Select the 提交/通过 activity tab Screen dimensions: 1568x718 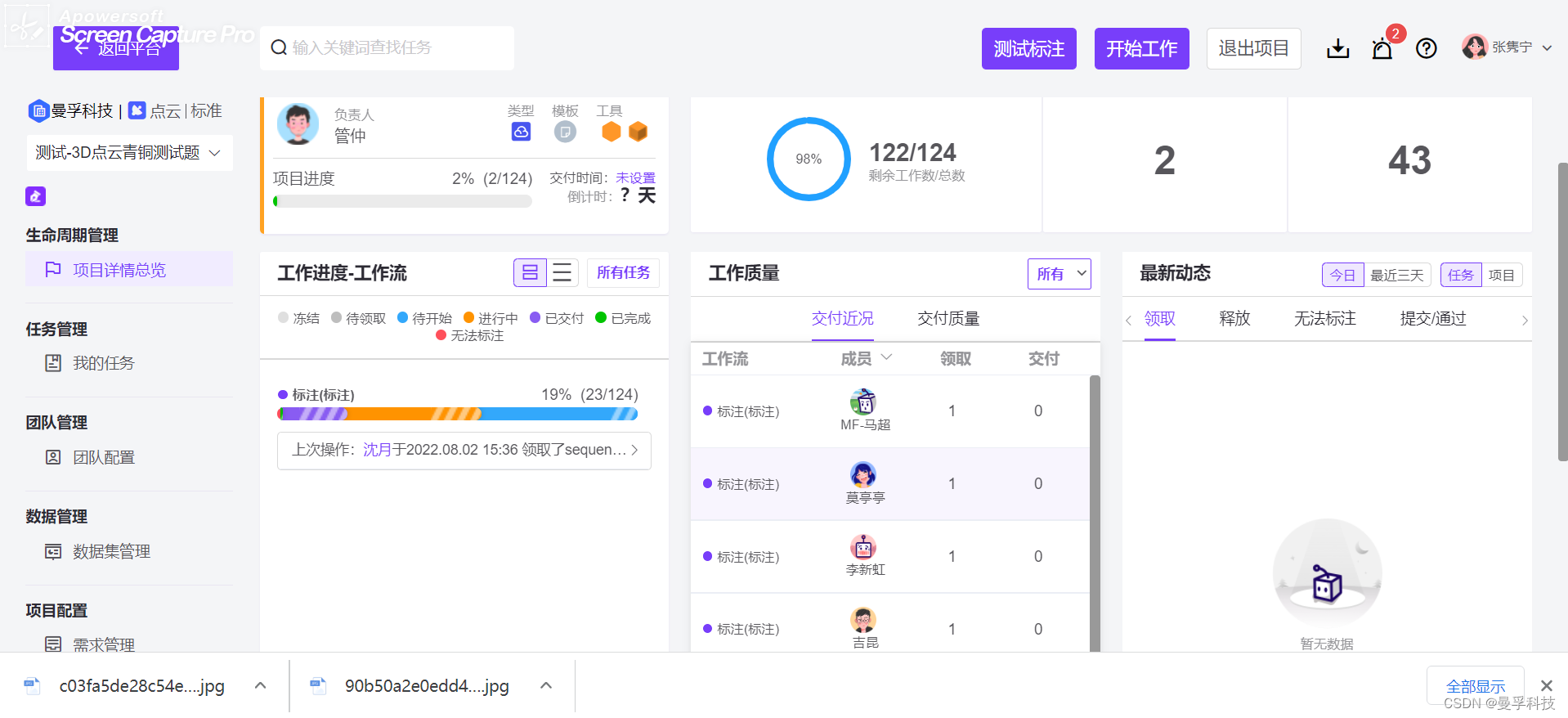1433,318
